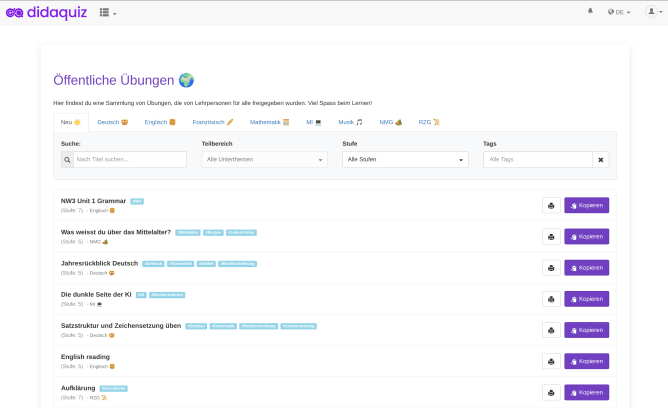The image size is (668, 408).
Task: Clear tags with the X button
Action: [x=601, y=160]
